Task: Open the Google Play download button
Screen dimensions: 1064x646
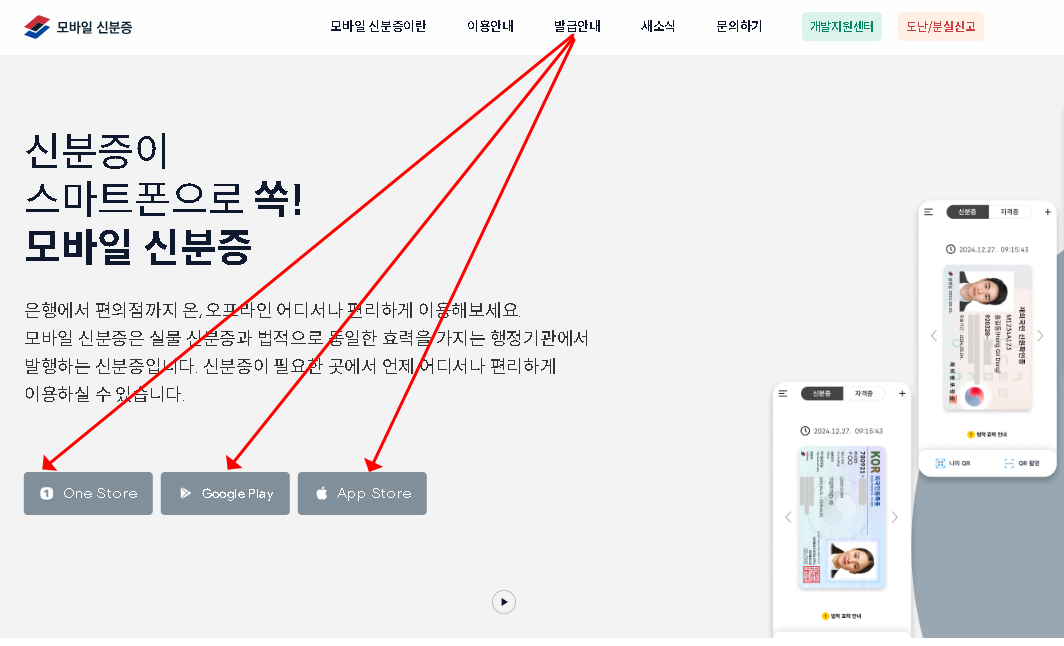Action: click(225, 493)
